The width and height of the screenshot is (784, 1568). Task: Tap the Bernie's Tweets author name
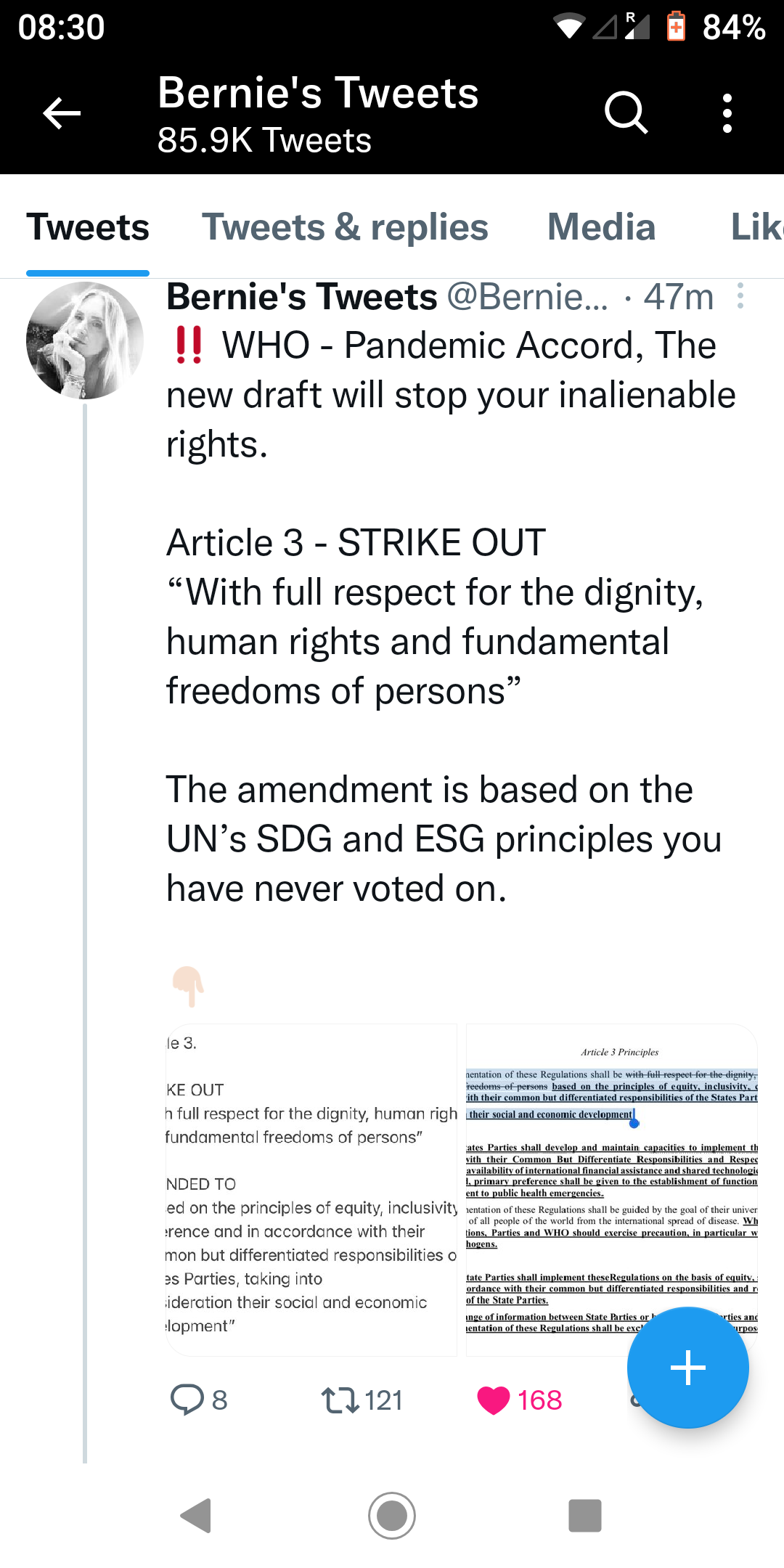302,297
